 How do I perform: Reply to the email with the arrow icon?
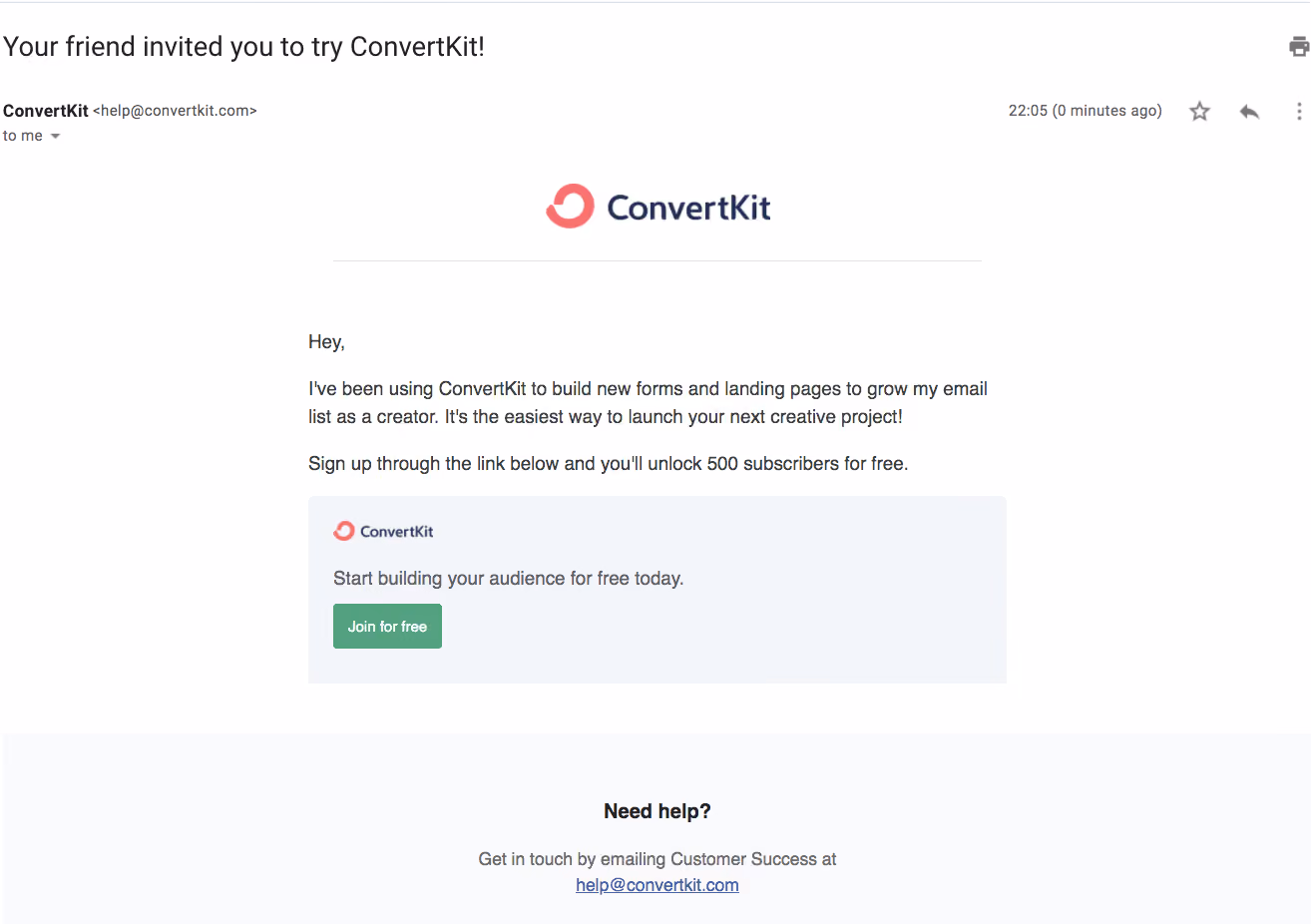tap(1249, 111)
